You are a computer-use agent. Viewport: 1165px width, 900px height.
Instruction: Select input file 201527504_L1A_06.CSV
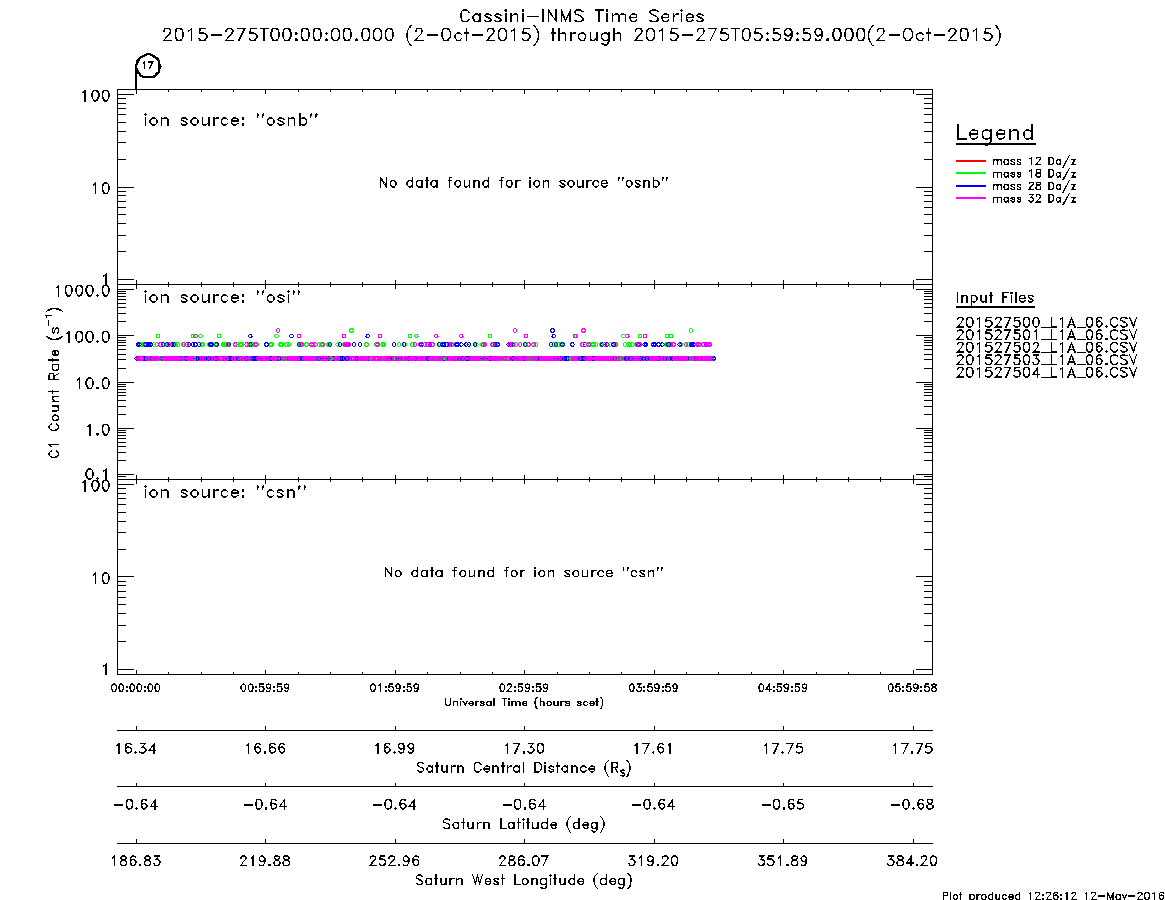click(1046, 372)
